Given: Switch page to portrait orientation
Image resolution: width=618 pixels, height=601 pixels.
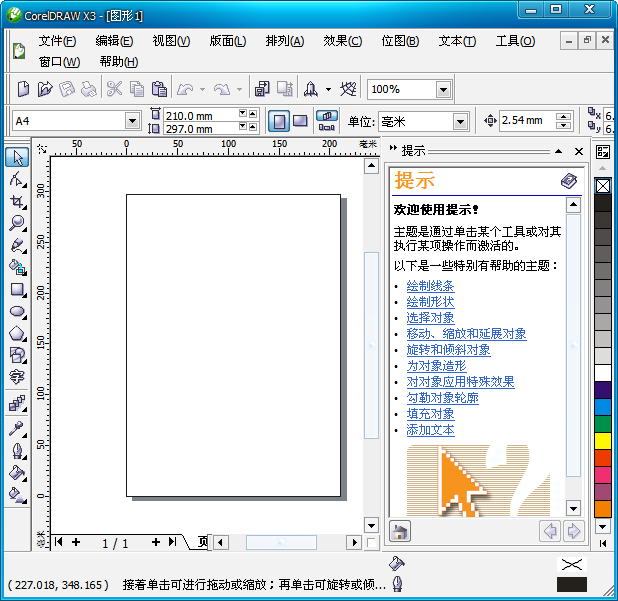Looking at the screenshot, I should [x=278, y=121].
